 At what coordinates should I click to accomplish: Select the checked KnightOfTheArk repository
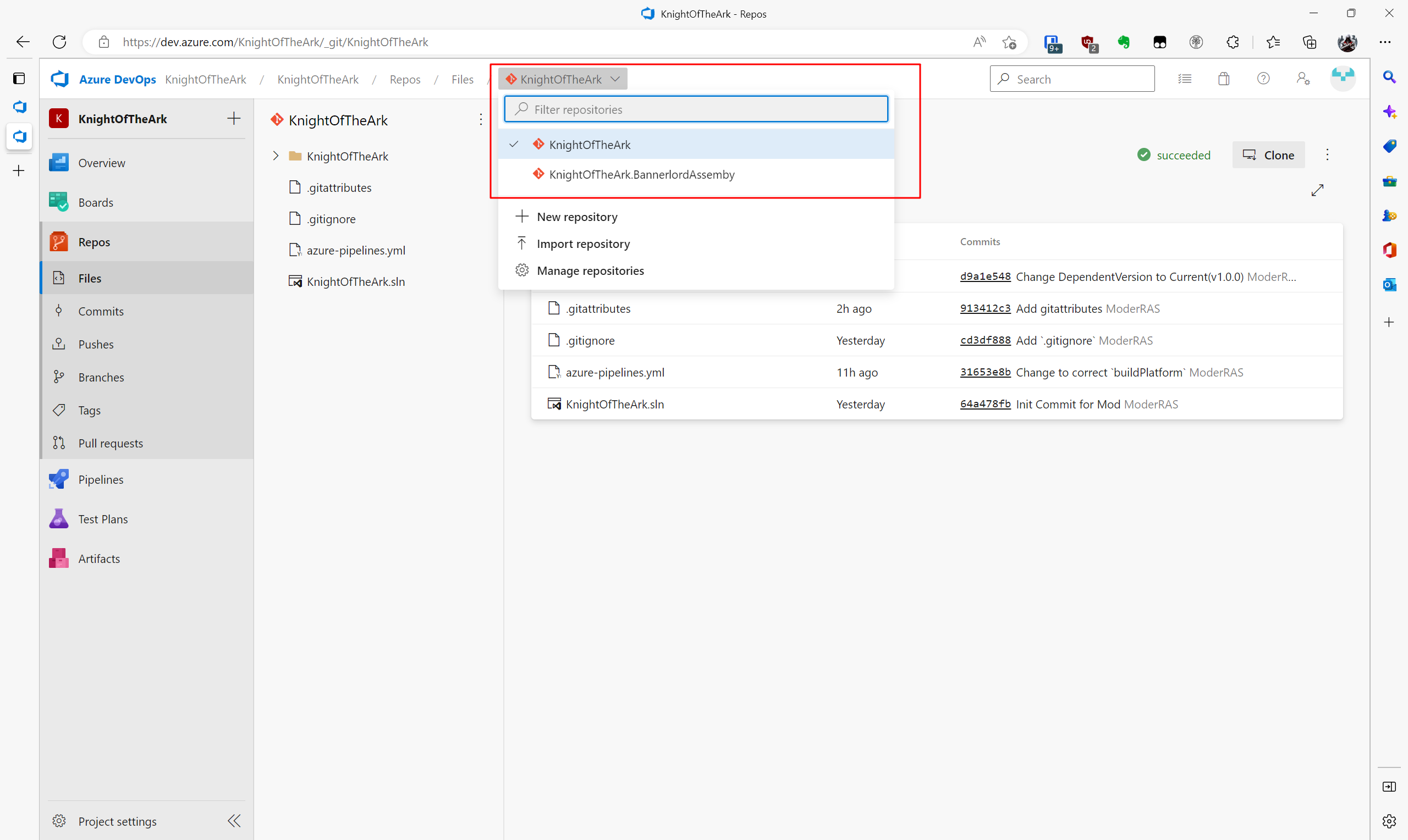(590, 145)
